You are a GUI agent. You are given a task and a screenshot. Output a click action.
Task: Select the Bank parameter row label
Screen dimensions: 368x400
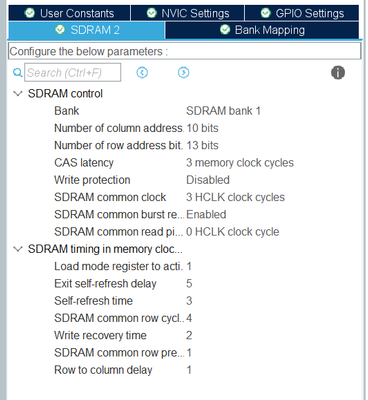(x=67, y=111)
